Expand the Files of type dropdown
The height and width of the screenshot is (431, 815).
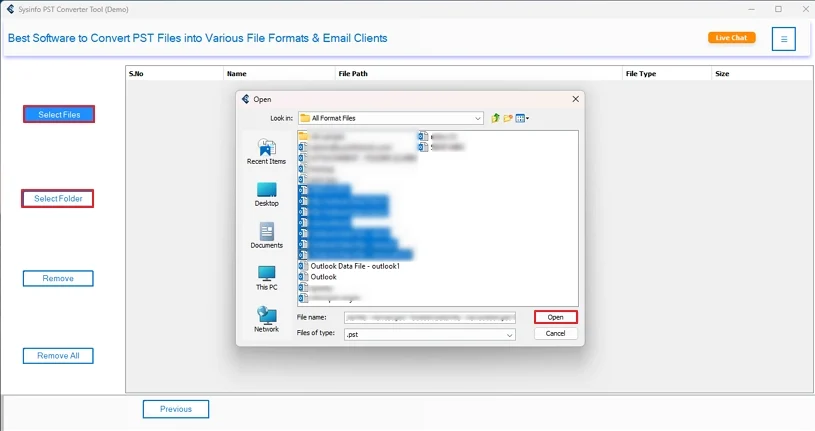(509, 335)
